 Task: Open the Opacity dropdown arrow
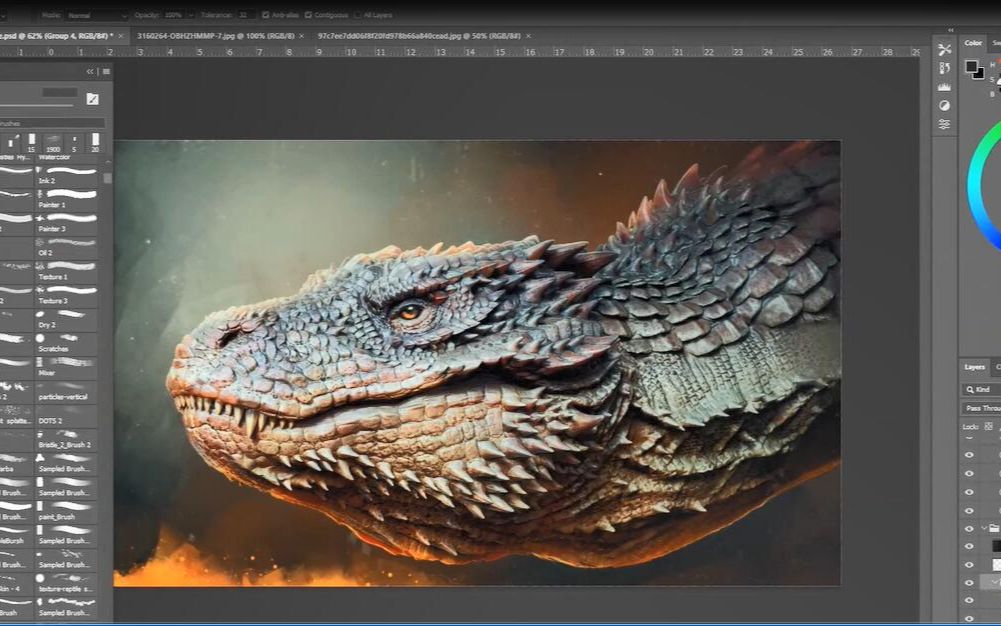coord(191,16)
